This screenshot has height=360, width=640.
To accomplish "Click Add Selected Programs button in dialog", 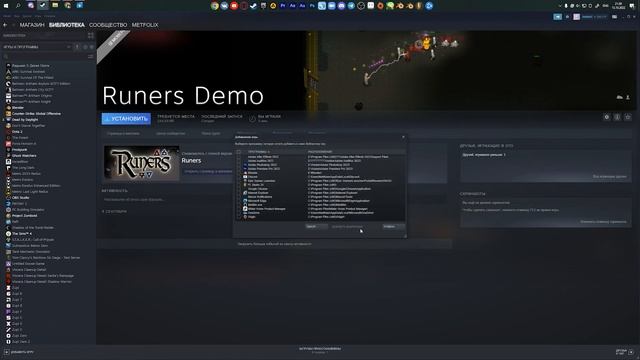I will (347, 227).
